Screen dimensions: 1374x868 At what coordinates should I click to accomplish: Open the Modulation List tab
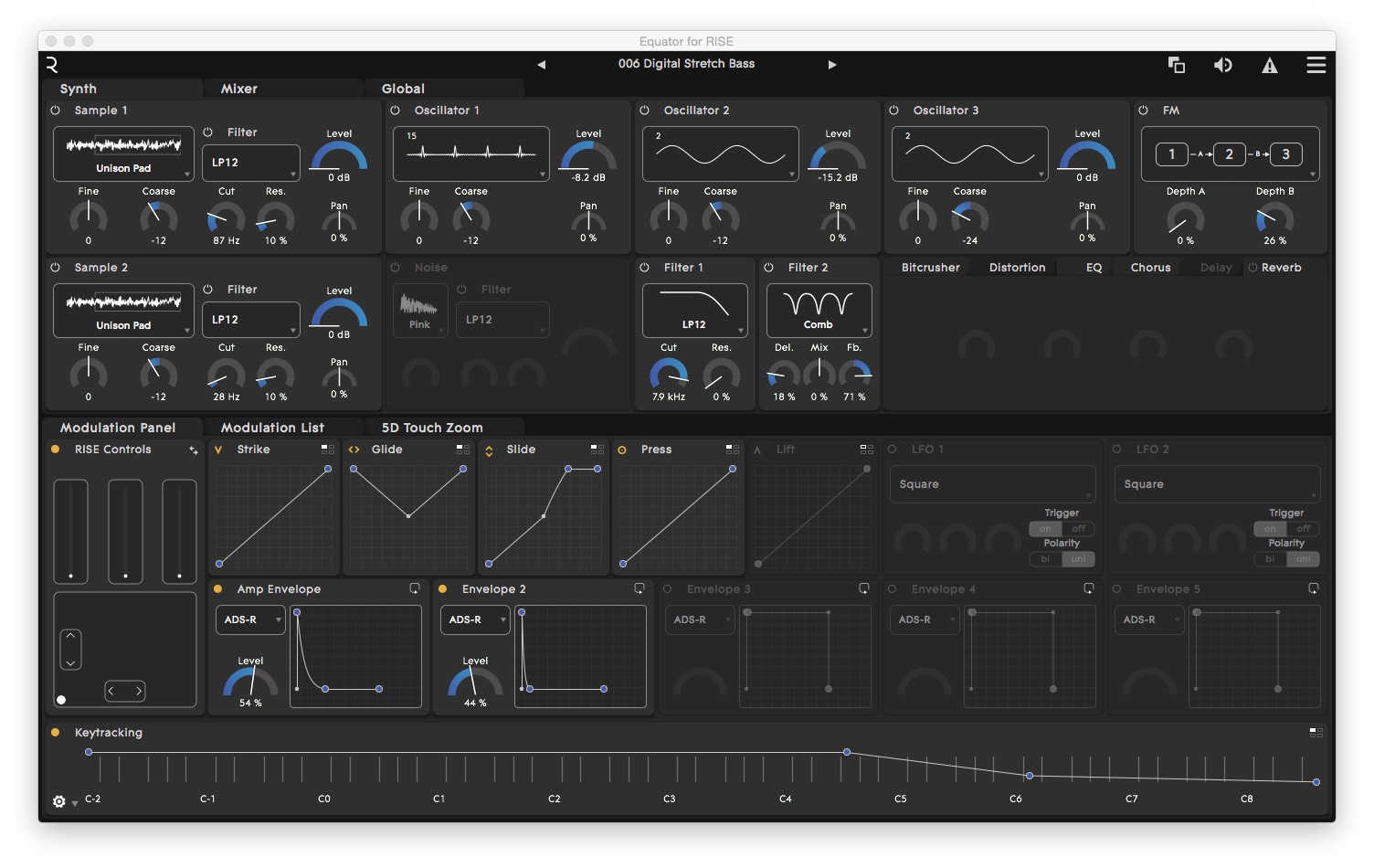(270, 427)
